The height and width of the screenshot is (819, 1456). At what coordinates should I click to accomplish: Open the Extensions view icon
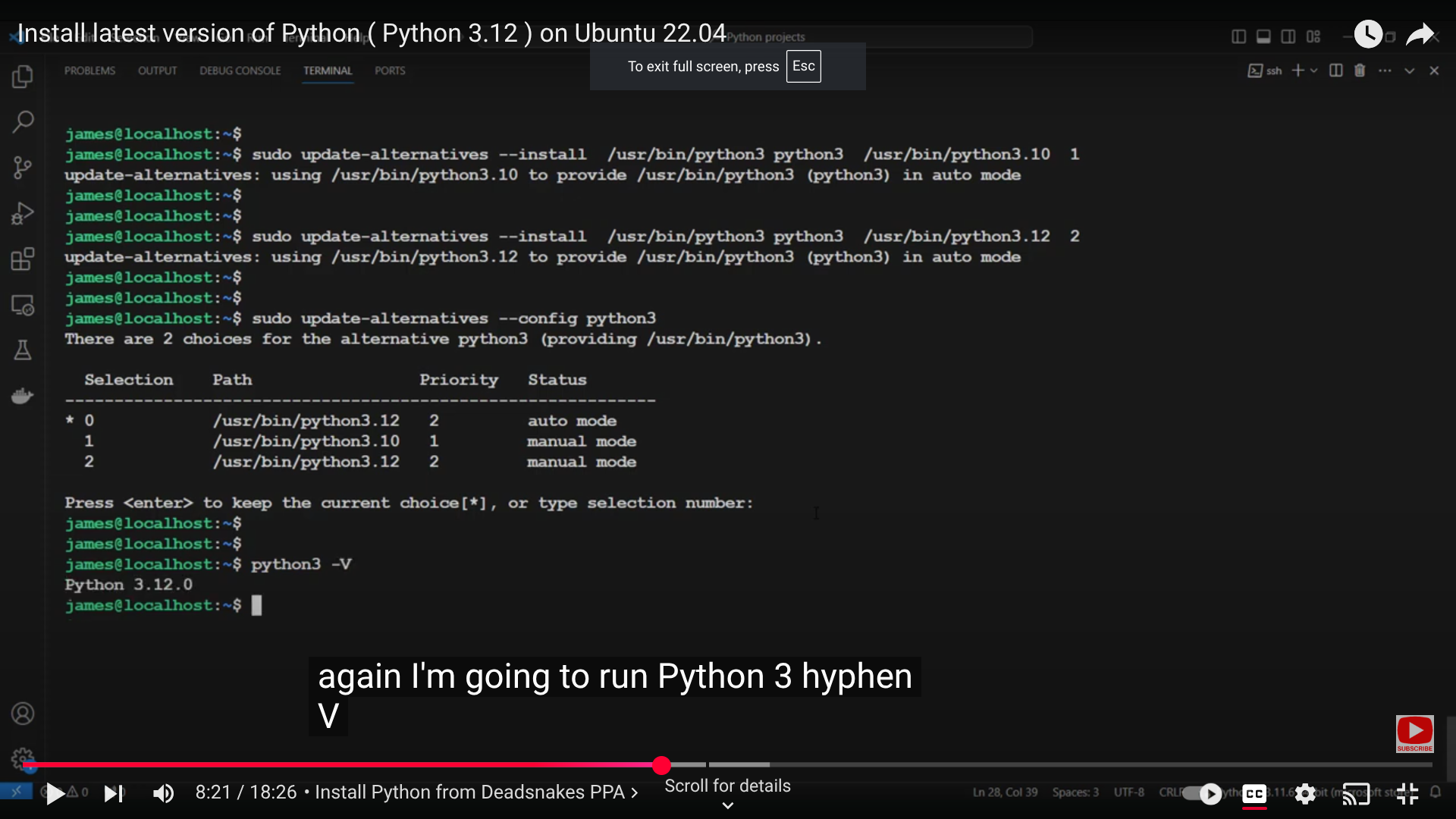(x=23, y=259)
